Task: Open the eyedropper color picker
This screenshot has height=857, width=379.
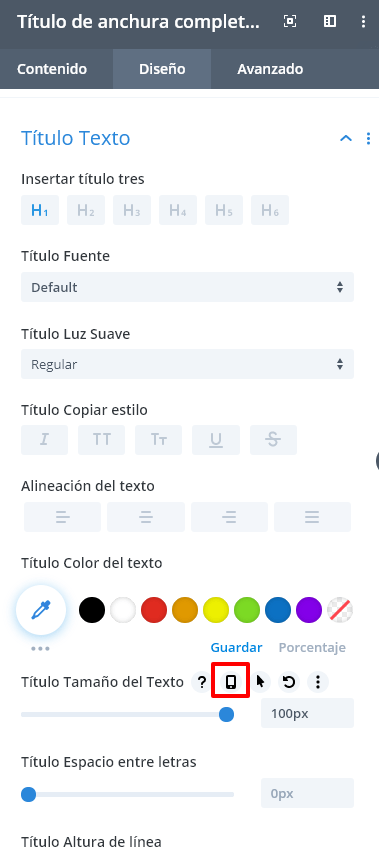Action: (x=41, y=610)
